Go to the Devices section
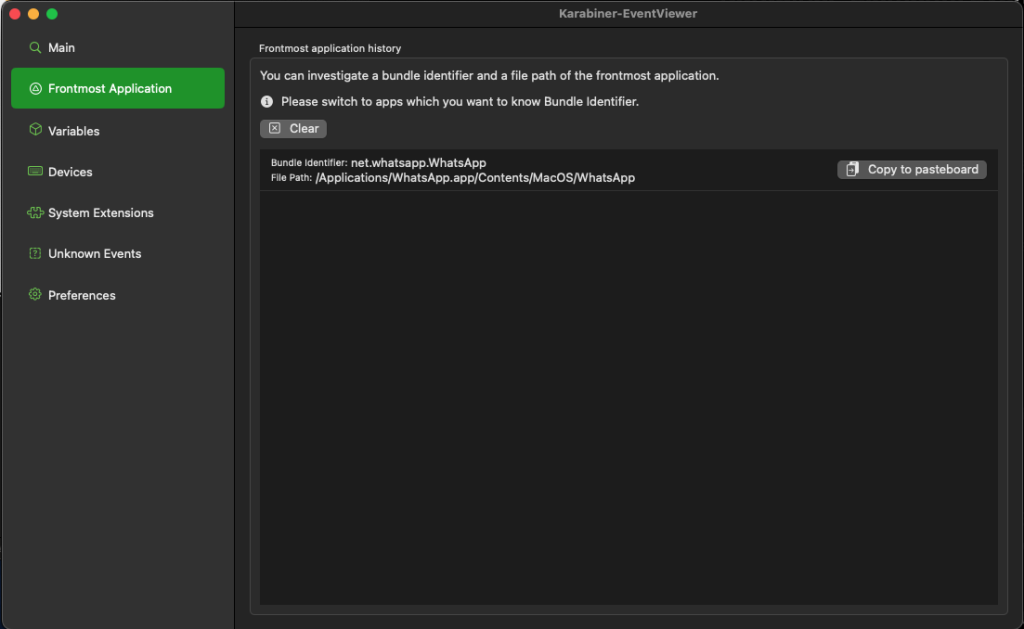The height and width of the screenshot is (629, 1024). pyautogui.click(x=70, y=172)
